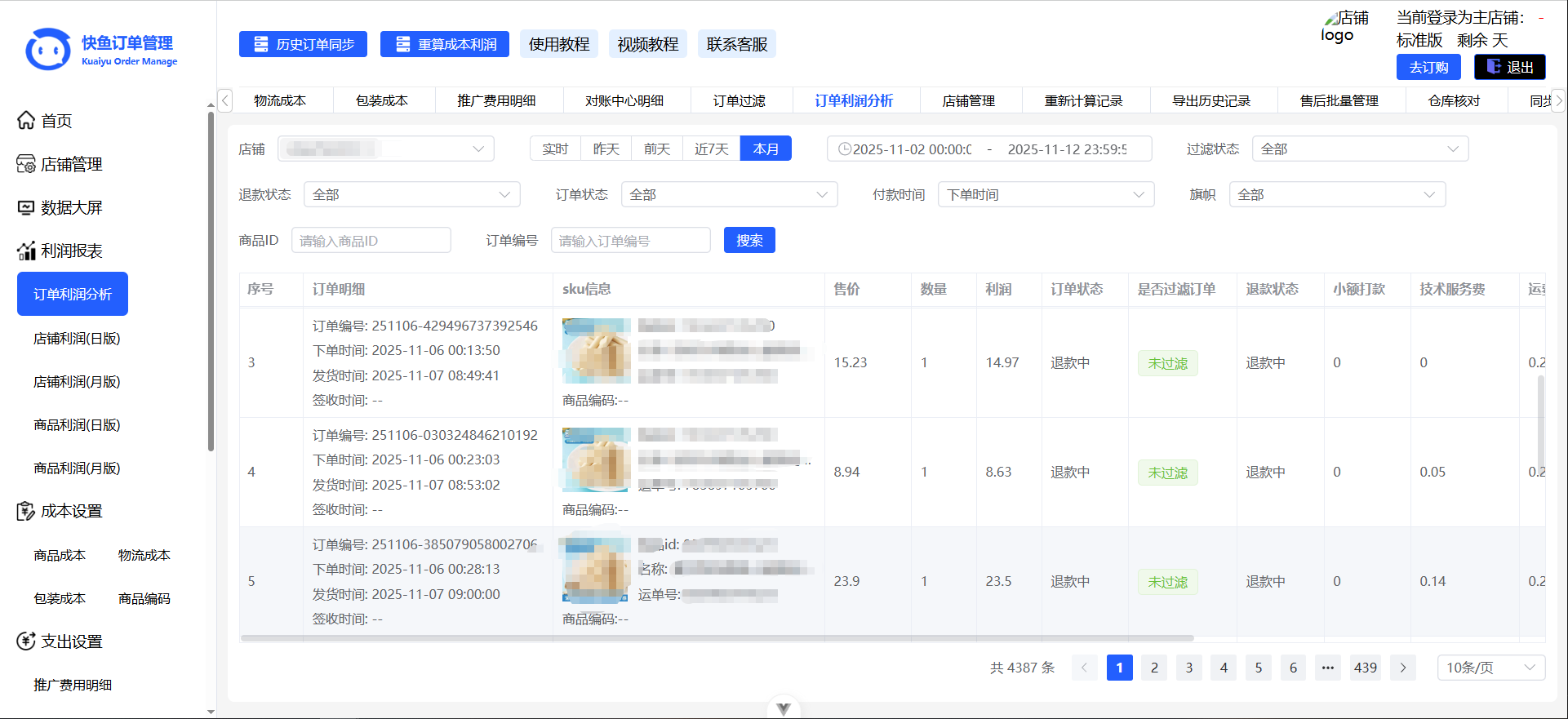The width and height of the screenshot is (1568, 719).
Task: Click the 店铺管理 sidebar icon
Action: click(26, 164)
